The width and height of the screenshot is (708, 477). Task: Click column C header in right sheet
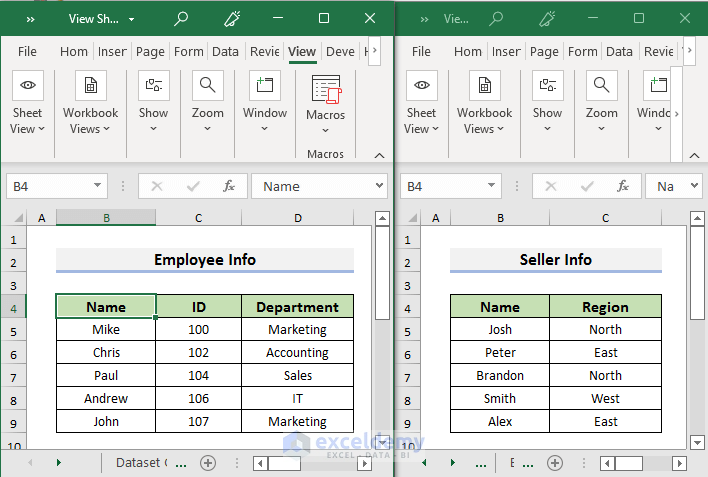(606, 218)
